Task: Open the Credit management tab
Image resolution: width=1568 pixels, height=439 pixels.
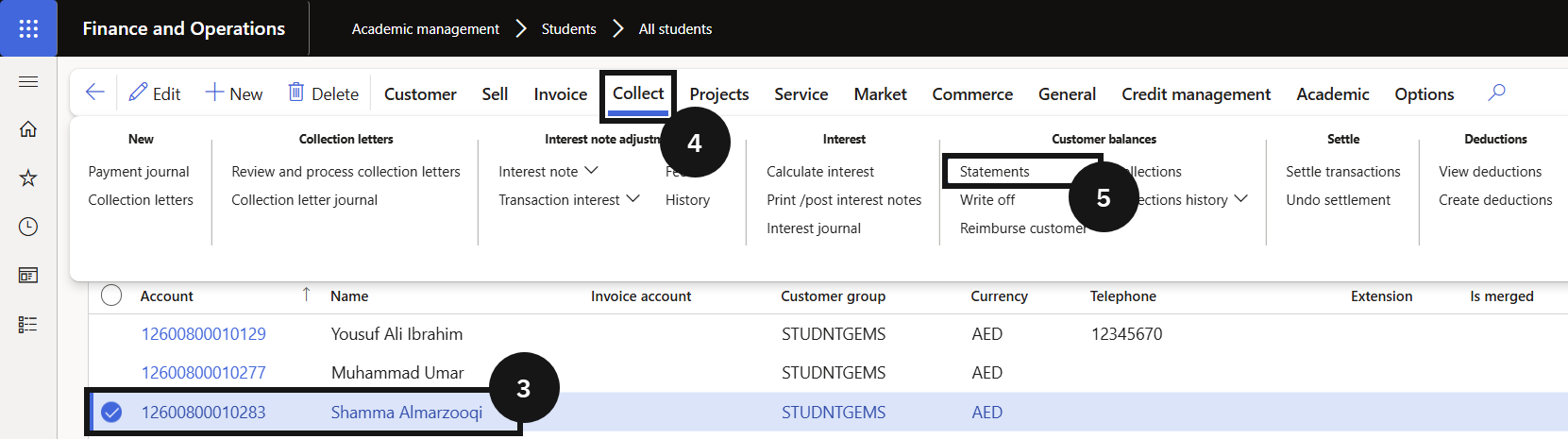Action: point(1196,94)
